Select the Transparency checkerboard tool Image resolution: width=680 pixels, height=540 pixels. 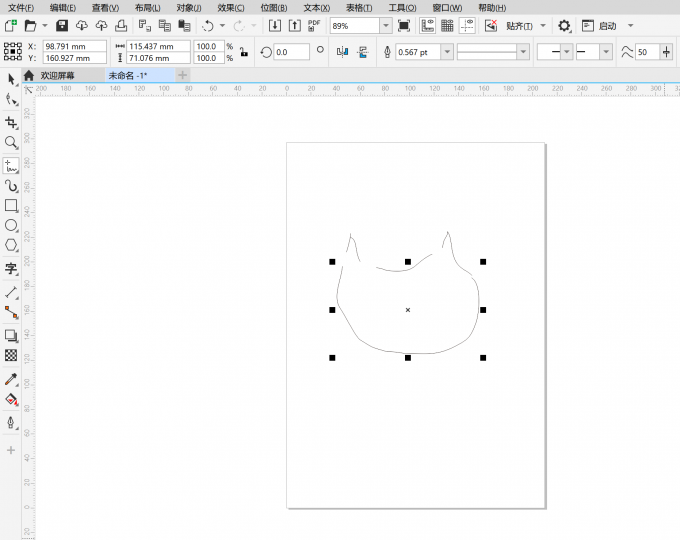pos(11,356)
